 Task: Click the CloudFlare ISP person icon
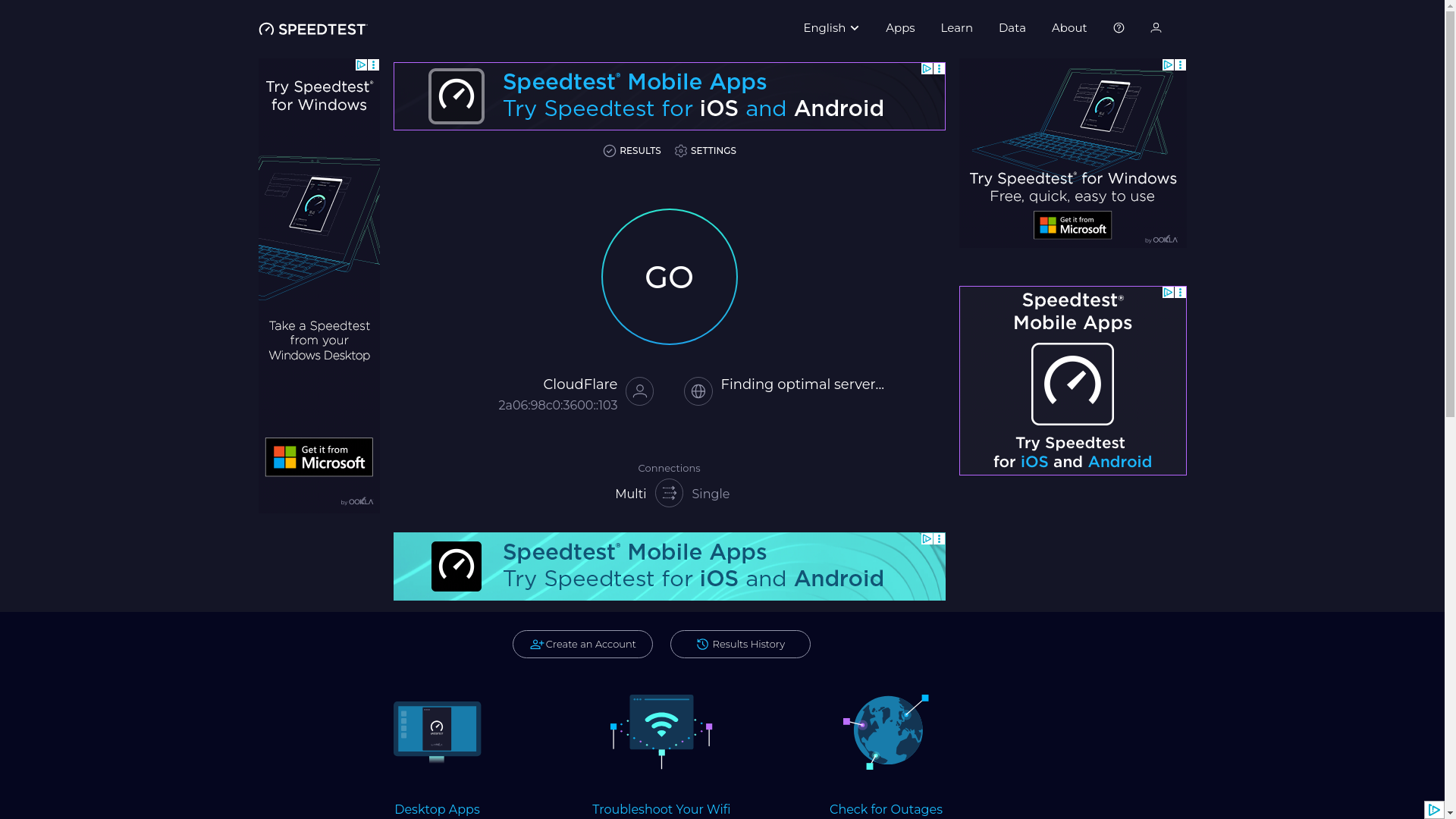click(x=639, y=391)
